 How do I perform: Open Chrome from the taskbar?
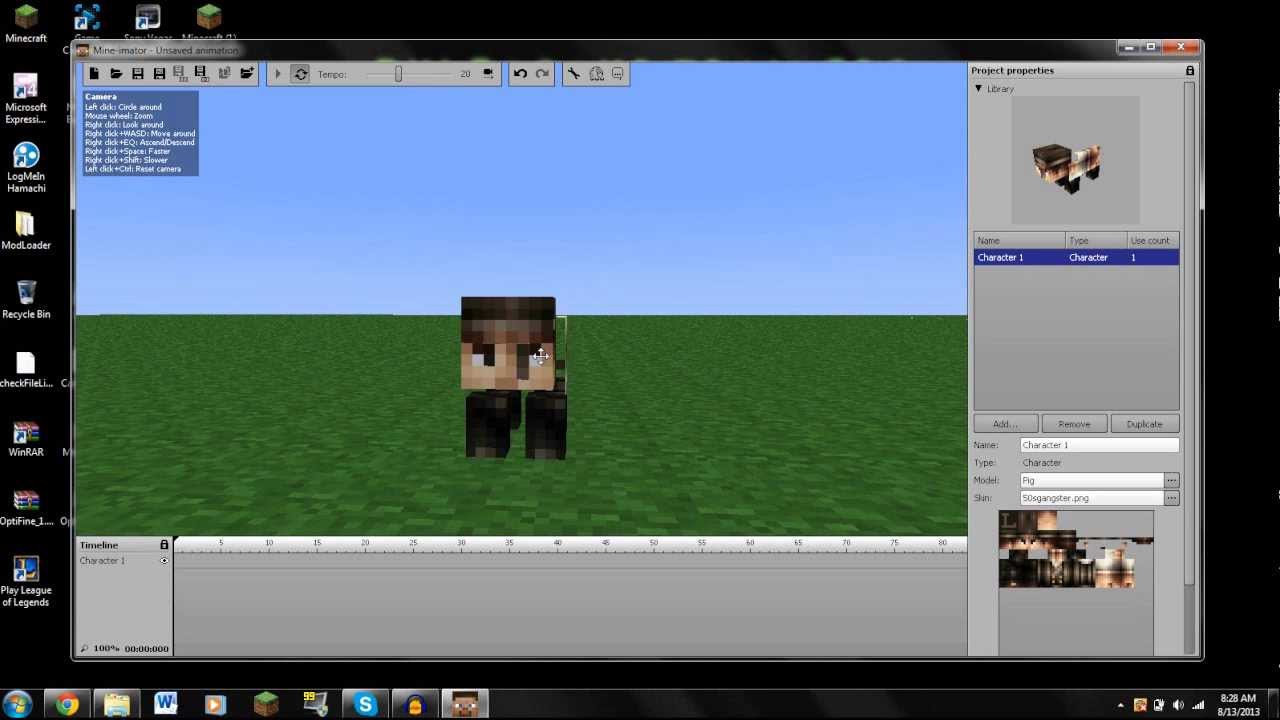point(67,704)
